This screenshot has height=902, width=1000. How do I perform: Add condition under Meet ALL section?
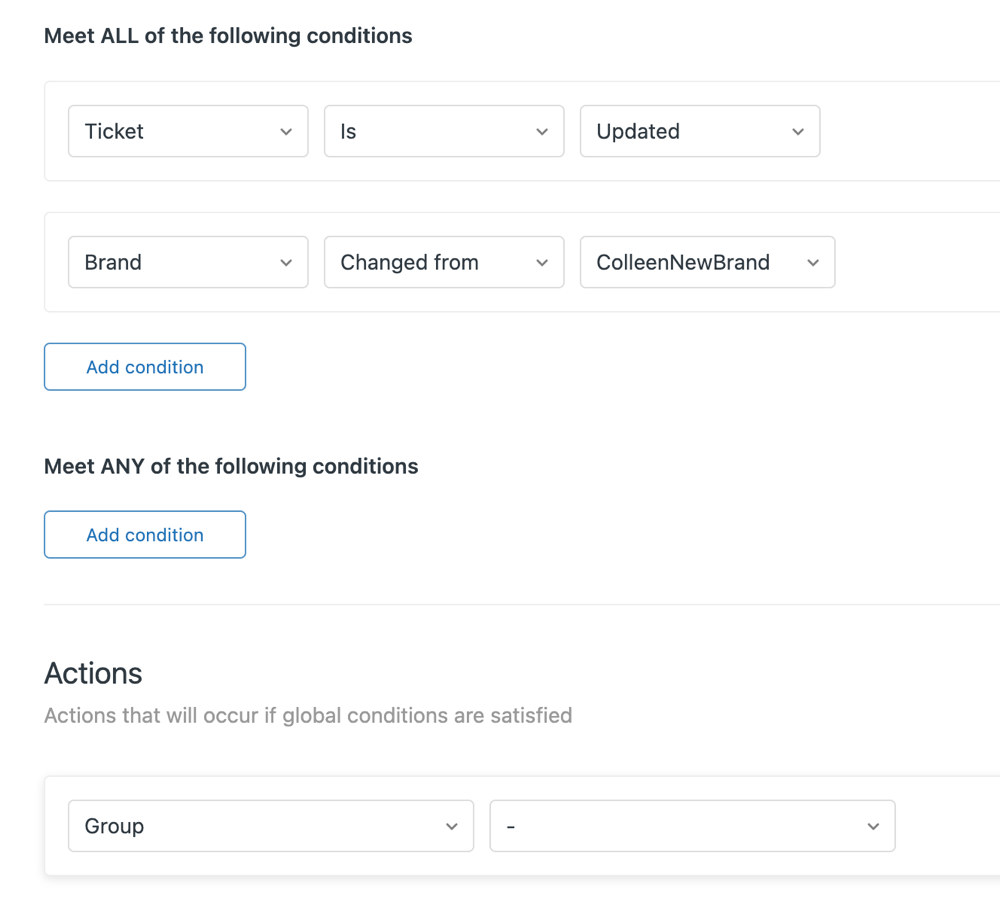145,367
